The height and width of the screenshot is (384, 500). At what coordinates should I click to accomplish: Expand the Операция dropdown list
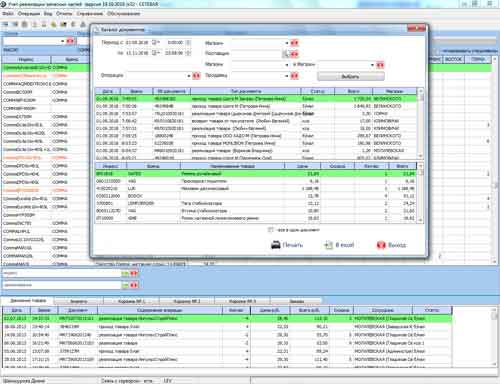tap(189, 76)
